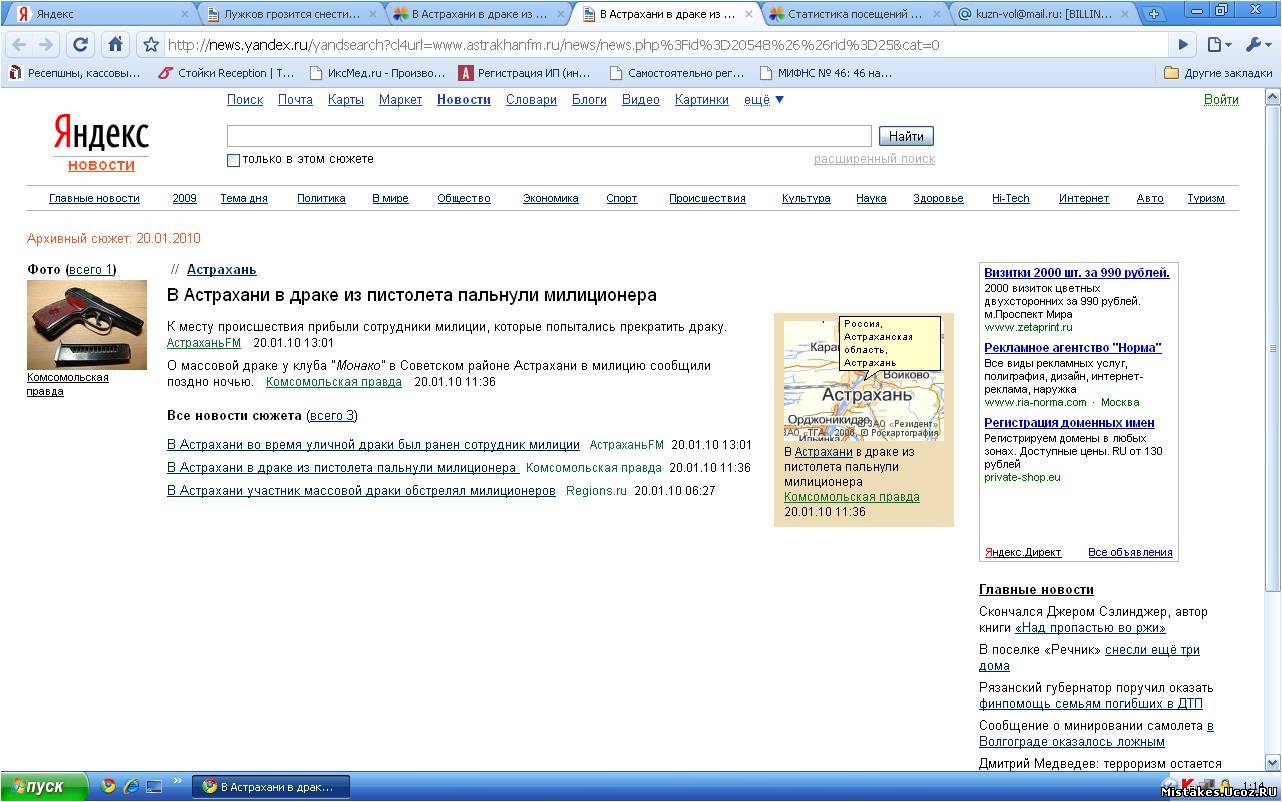Open АстраханьFM source link under summary

[x=204, y=343]
